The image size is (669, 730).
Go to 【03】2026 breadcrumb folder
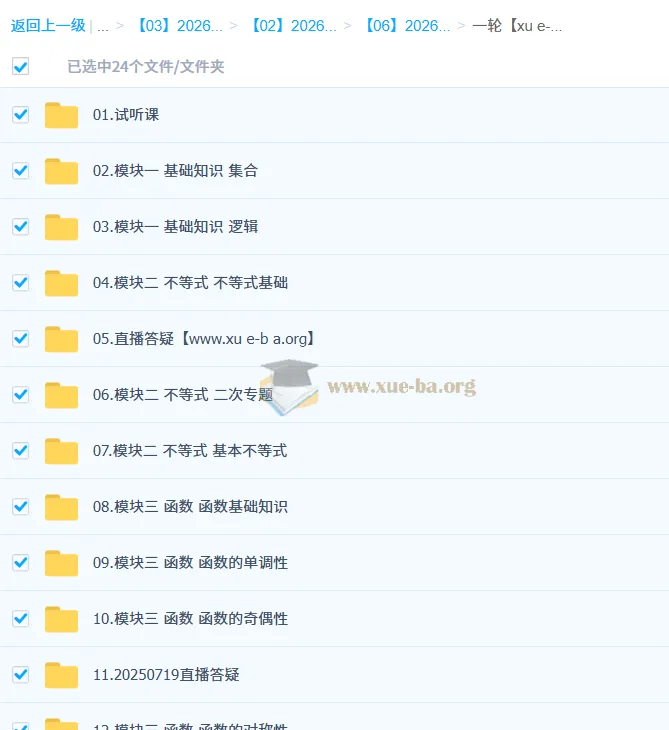[179, 26]
